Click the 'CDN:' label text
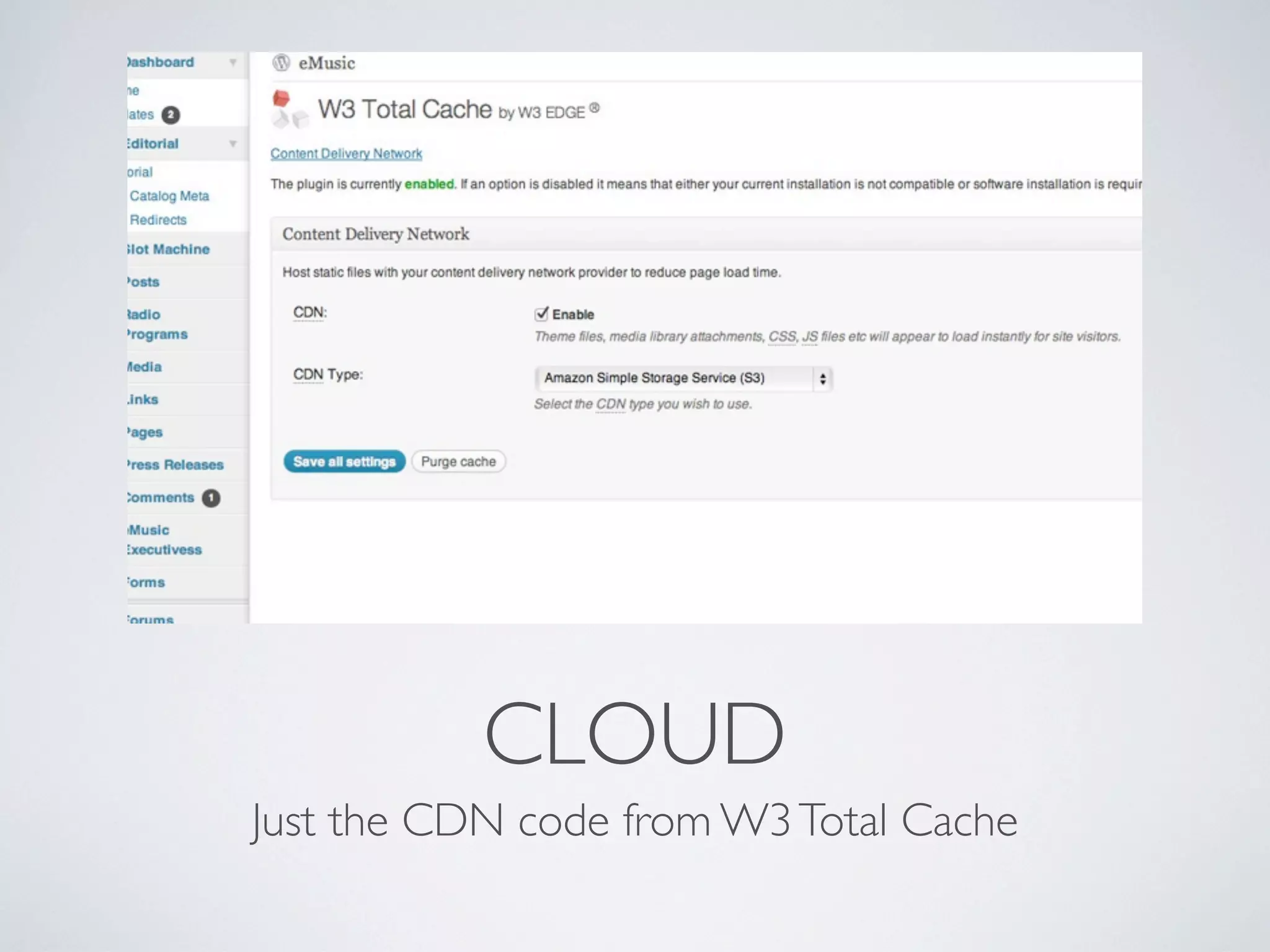The height and width of the screenshot is (952, 1270). [310, 312]
